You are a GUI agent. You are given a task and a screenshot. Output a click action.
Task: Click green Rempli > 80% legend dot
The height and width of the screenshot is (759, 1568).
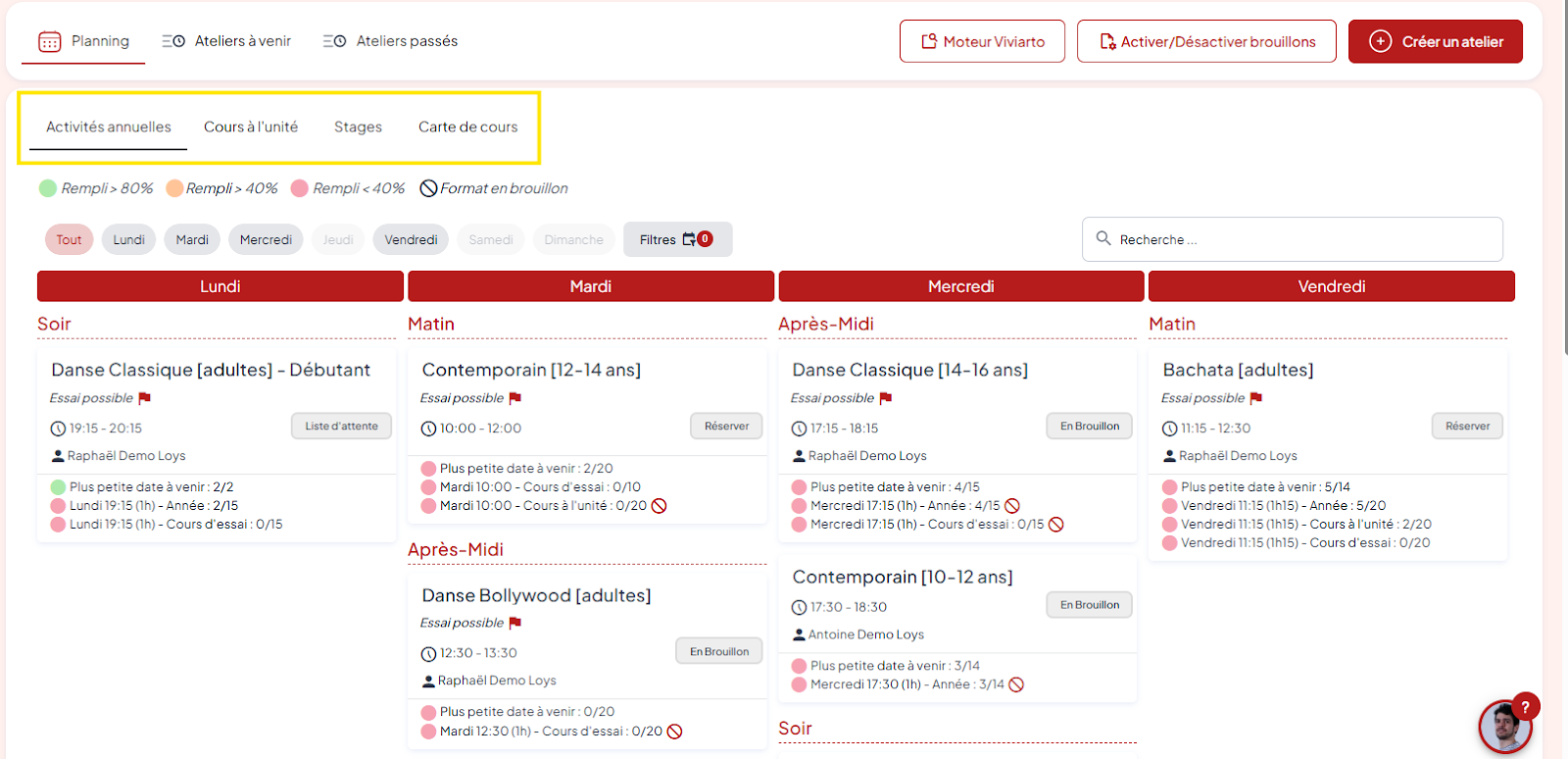[48, 188]
